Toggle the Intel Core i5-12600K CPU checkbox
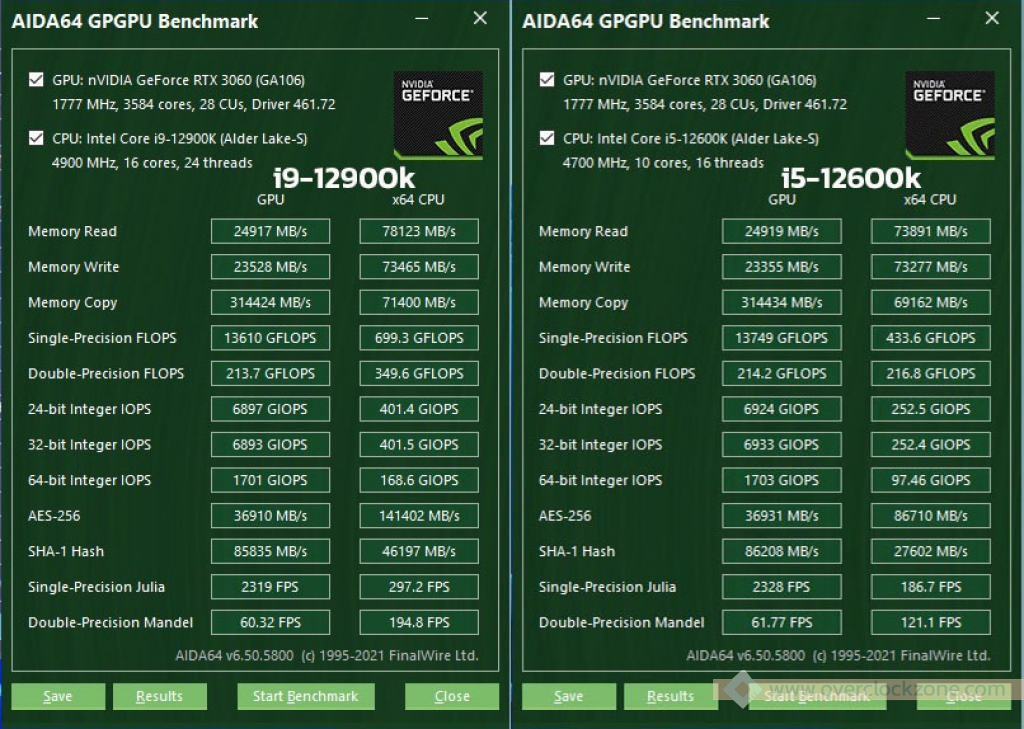1024x729 pixels. click(547, 138)
